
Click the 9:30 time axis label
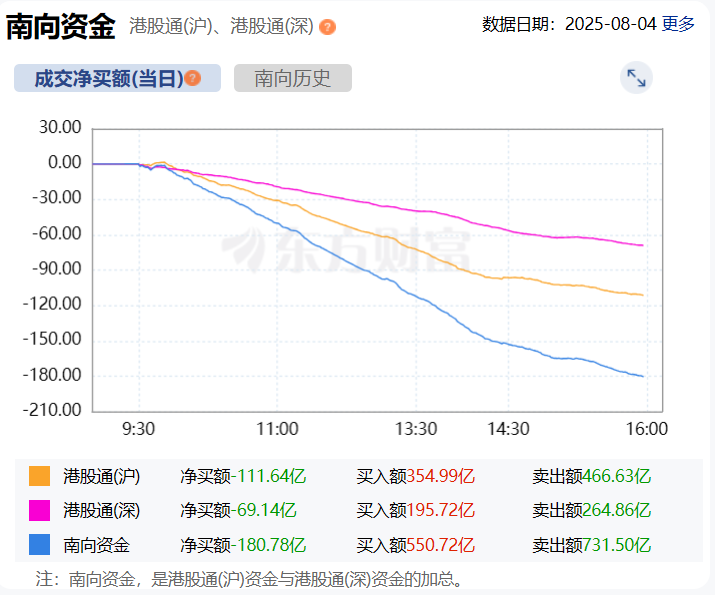click(139, 429)
